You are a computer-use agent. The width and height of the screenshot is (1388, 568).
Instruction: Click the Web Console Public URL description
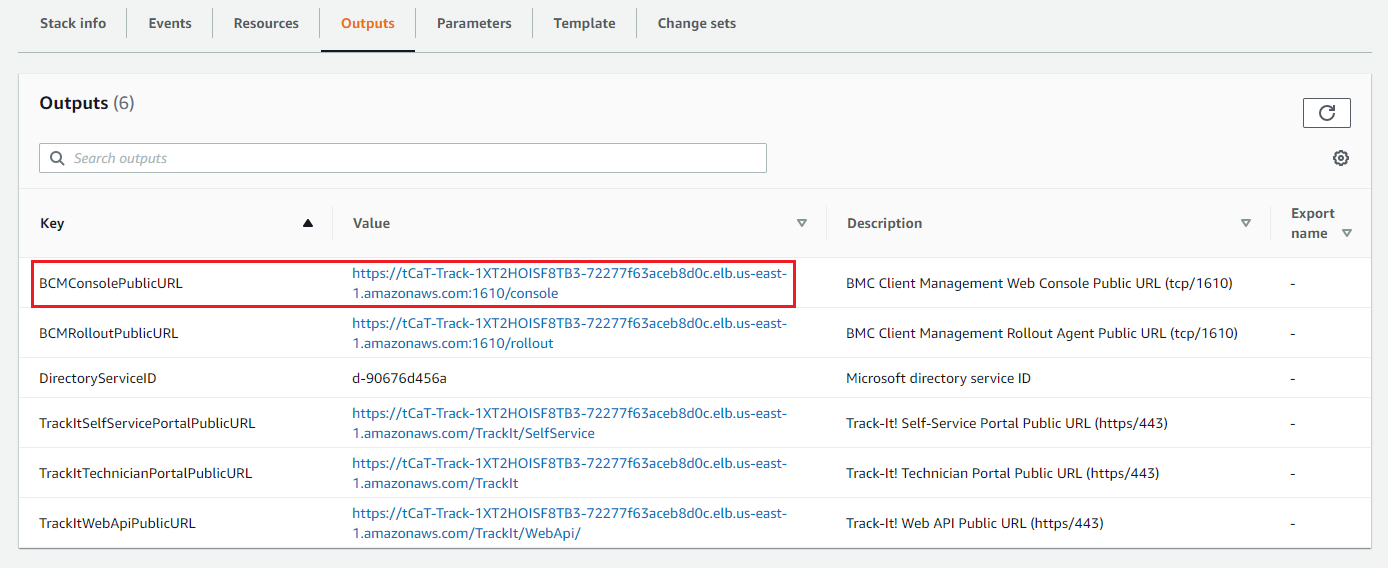coord(1039,283)
